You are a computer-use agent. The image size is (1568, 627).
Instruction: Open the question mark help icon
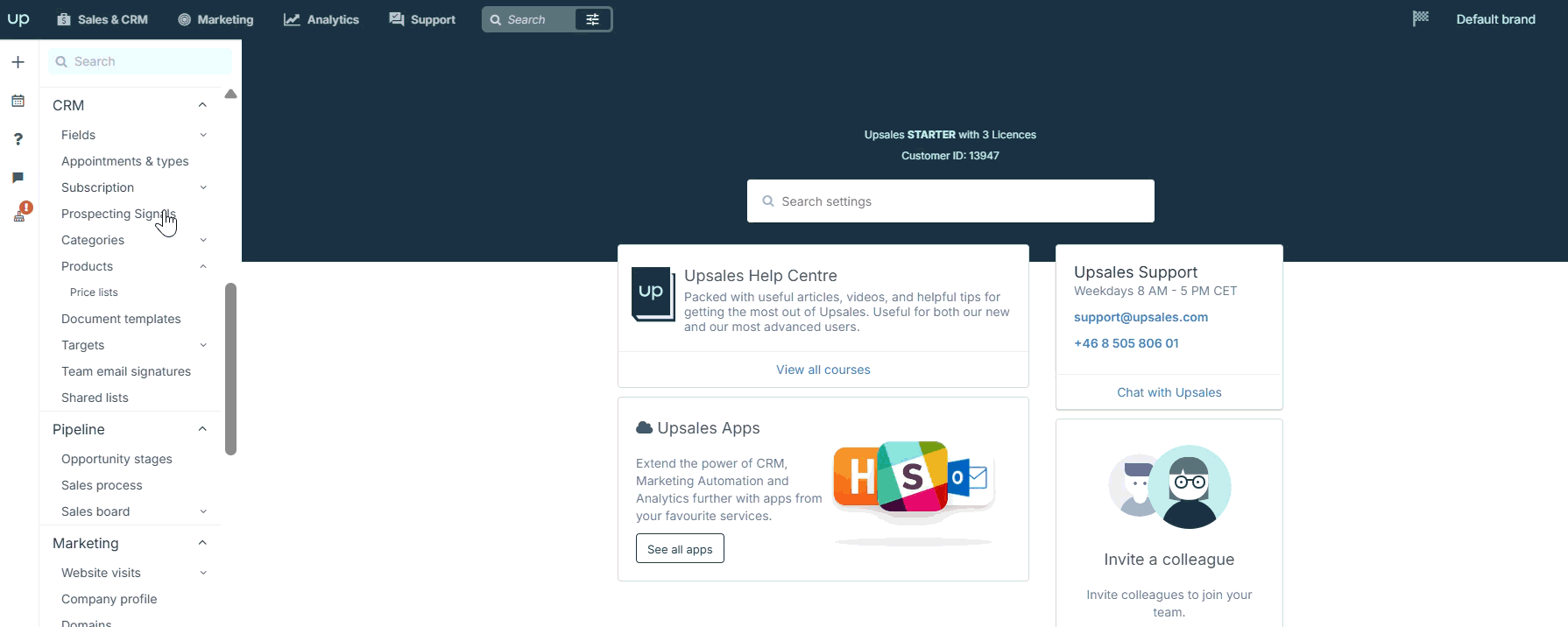(18, 139)
